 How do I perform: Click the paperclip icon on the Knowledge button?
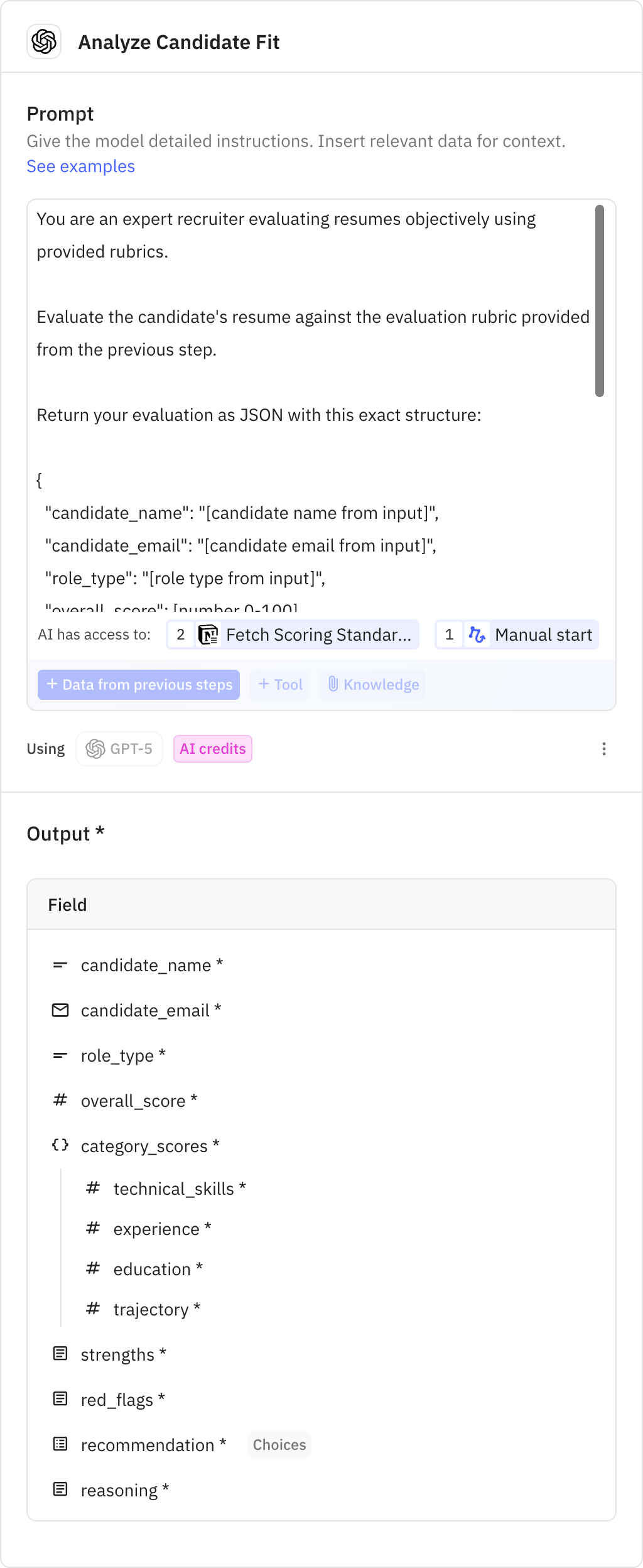tap(333, 684)
